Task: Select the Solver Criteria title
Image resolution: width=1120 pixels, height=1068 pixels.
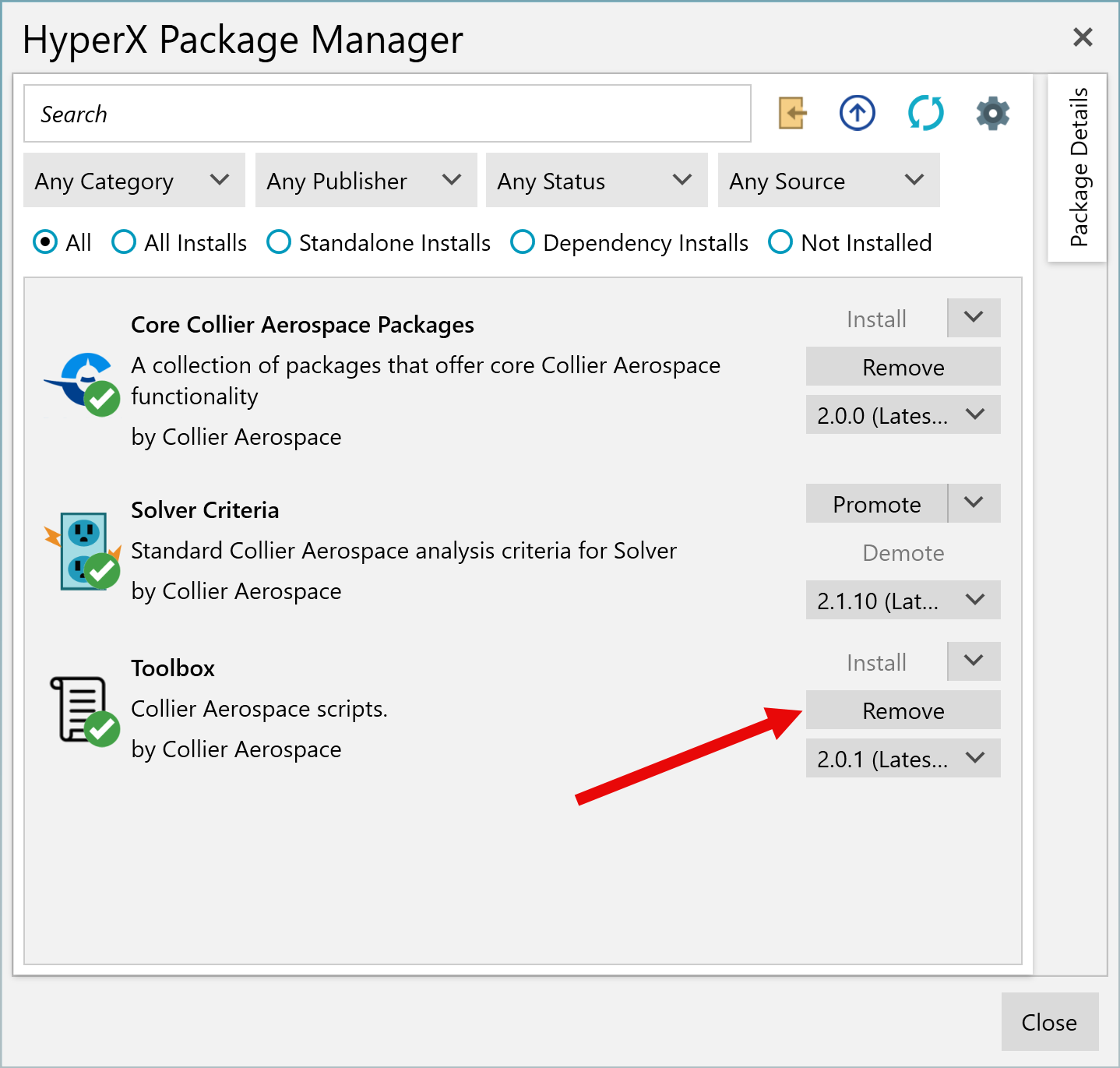Action: (205, 509)
